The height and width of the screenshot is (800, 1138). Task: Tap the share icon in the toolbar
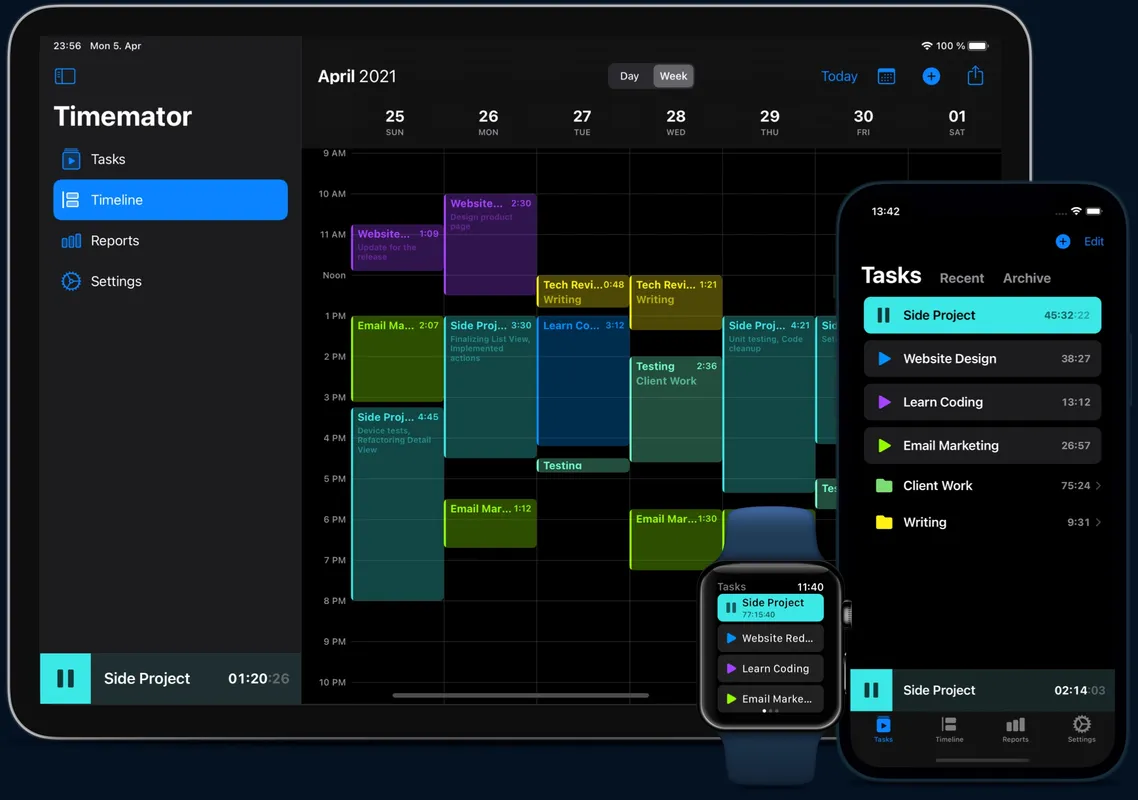point(975,76)
